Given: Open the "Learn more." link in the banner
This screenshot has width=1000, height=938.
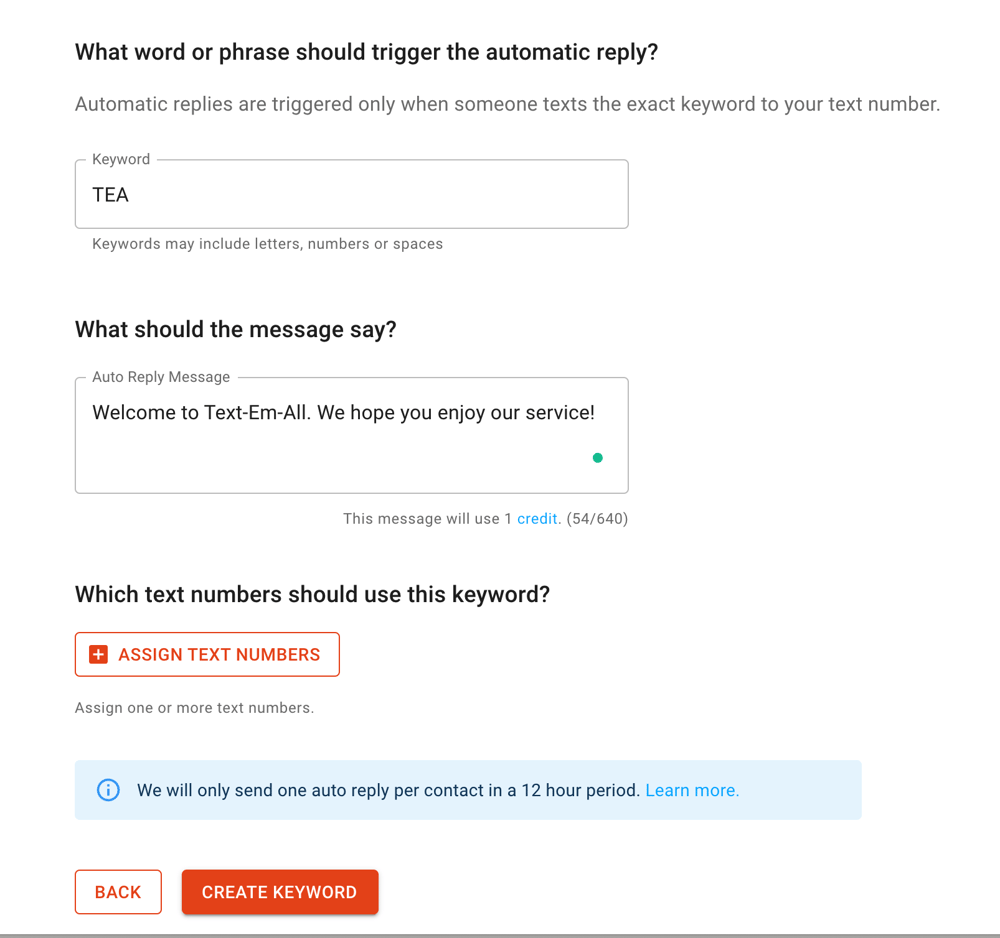Looking at the screenshot, I should (x=692, y=790).
